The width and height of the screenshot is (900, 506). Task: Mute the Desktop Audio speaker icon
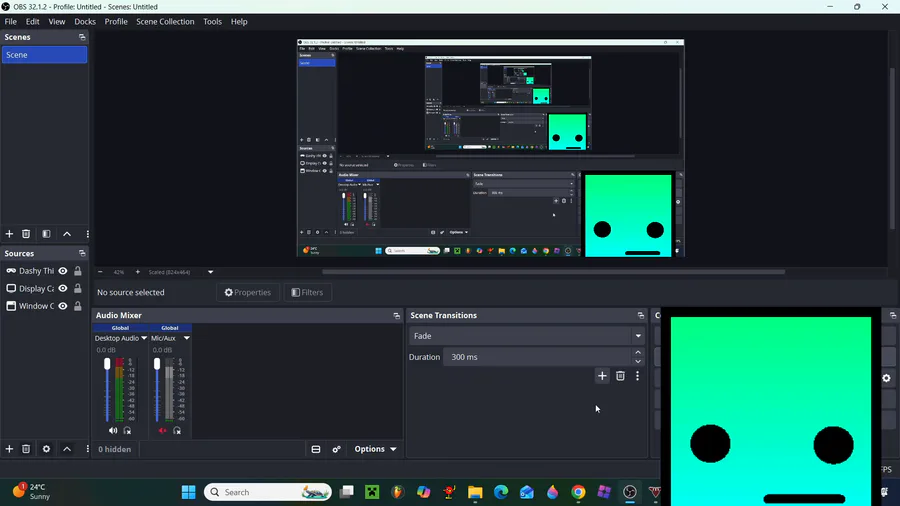(113, 430)
